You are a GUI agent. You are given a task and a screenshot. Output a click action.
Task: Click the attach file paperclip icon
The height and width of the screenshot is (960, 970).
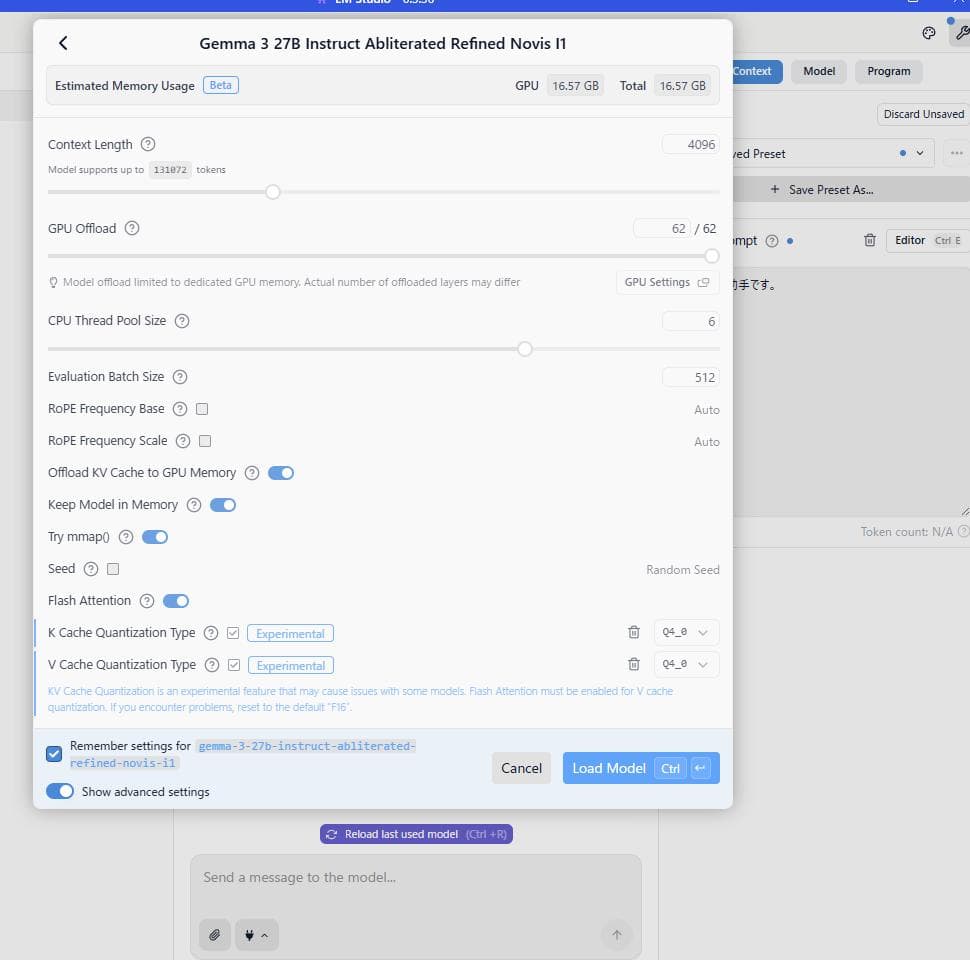(x=214, y=935)
